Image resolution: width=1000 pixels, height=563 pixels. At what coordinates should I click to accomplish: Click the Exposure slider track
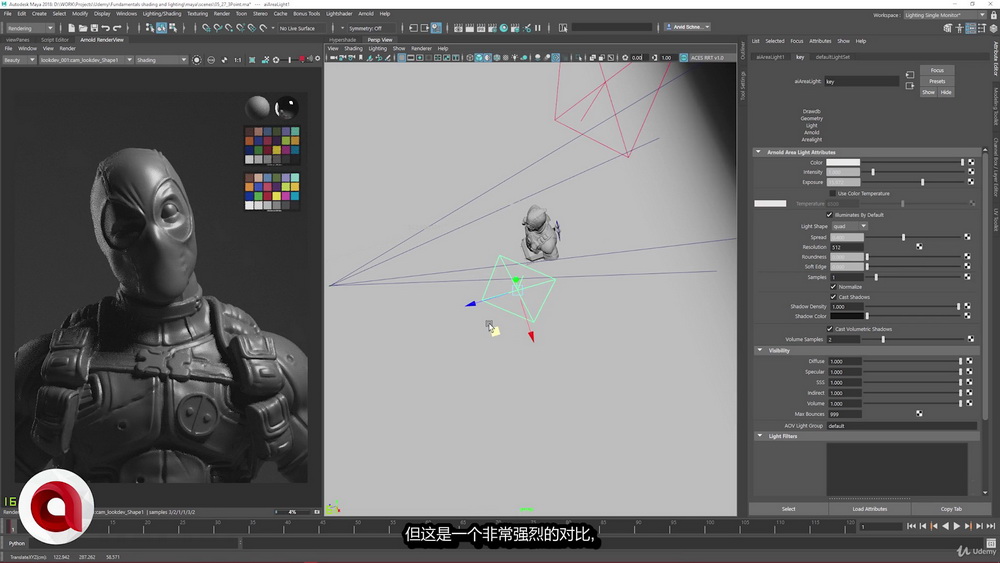click(x=913, y=182)
